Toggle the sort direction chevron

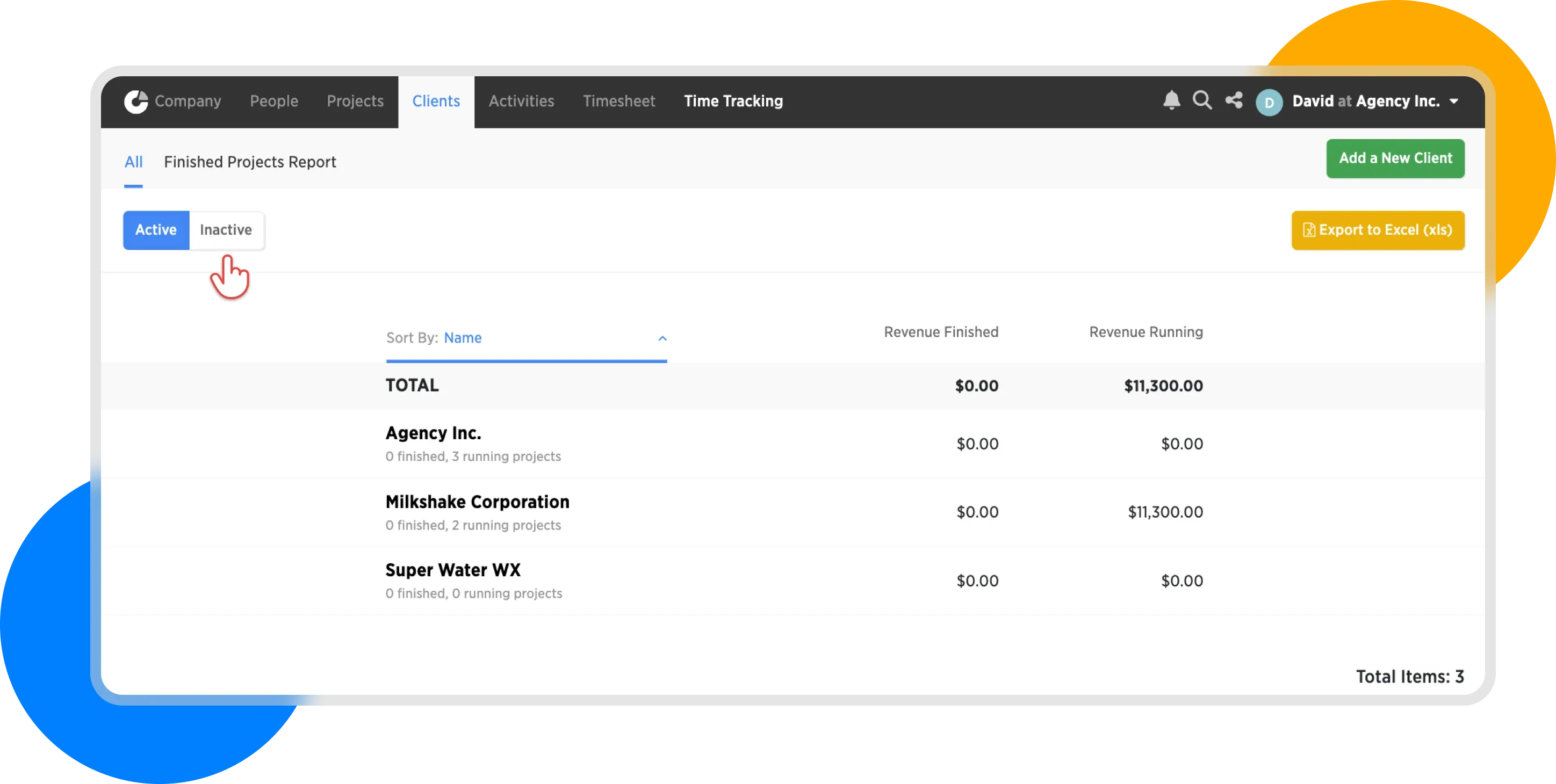point(662,338)
